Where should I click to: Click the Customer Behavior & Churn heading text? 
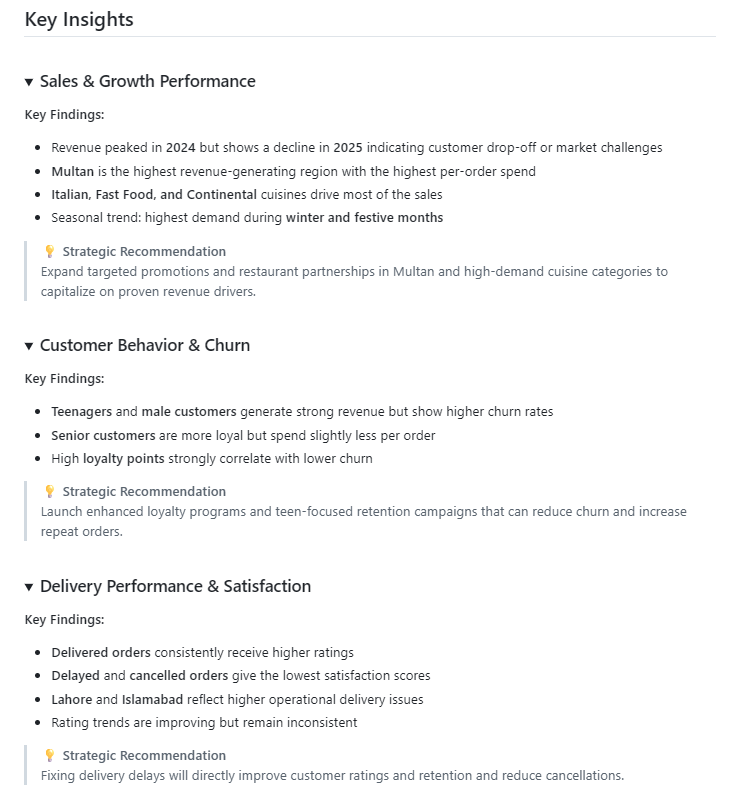[145, 345]
